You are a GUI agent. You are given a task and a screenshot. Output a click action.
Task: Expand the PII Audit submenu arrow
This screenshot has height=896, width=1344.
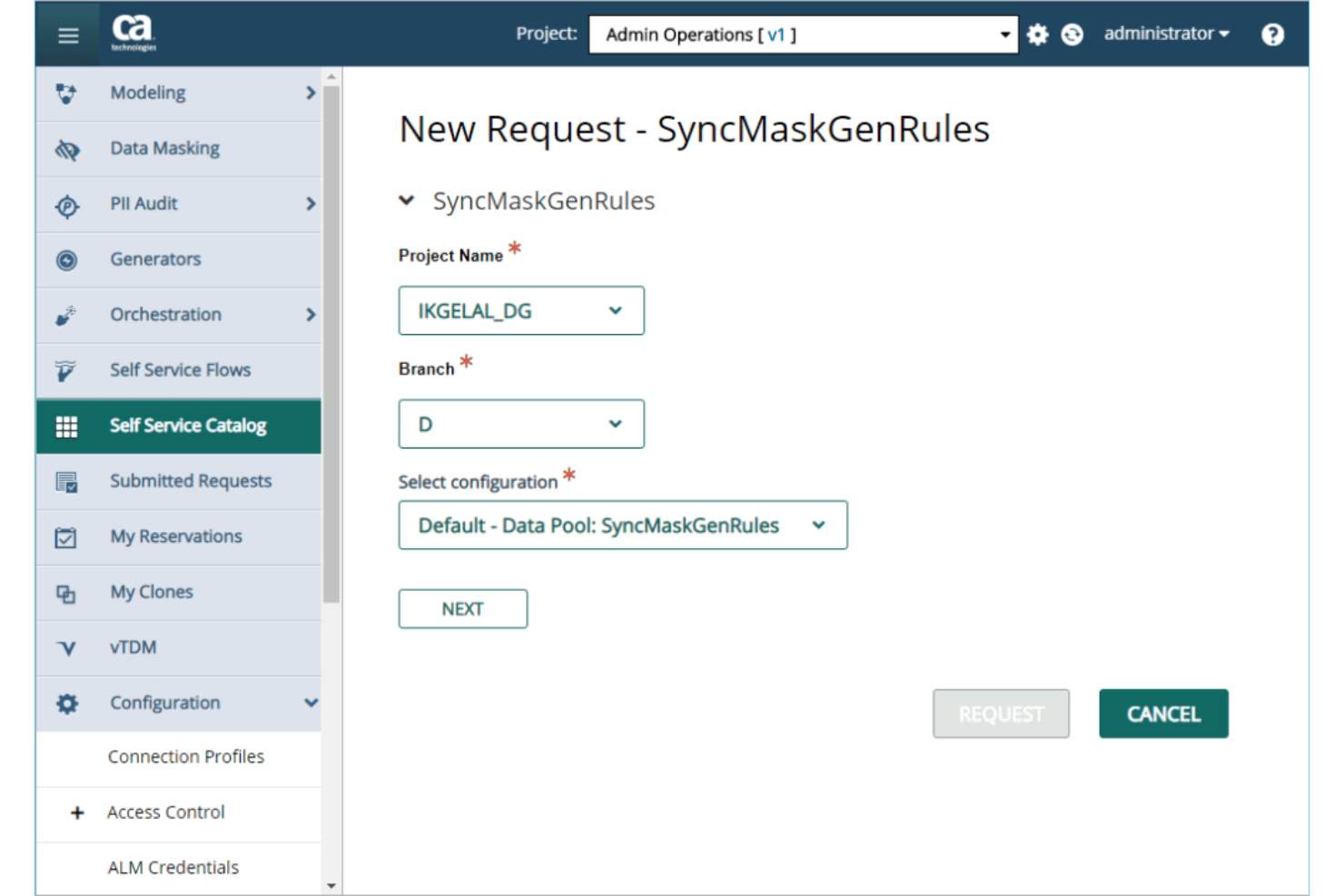311,203
